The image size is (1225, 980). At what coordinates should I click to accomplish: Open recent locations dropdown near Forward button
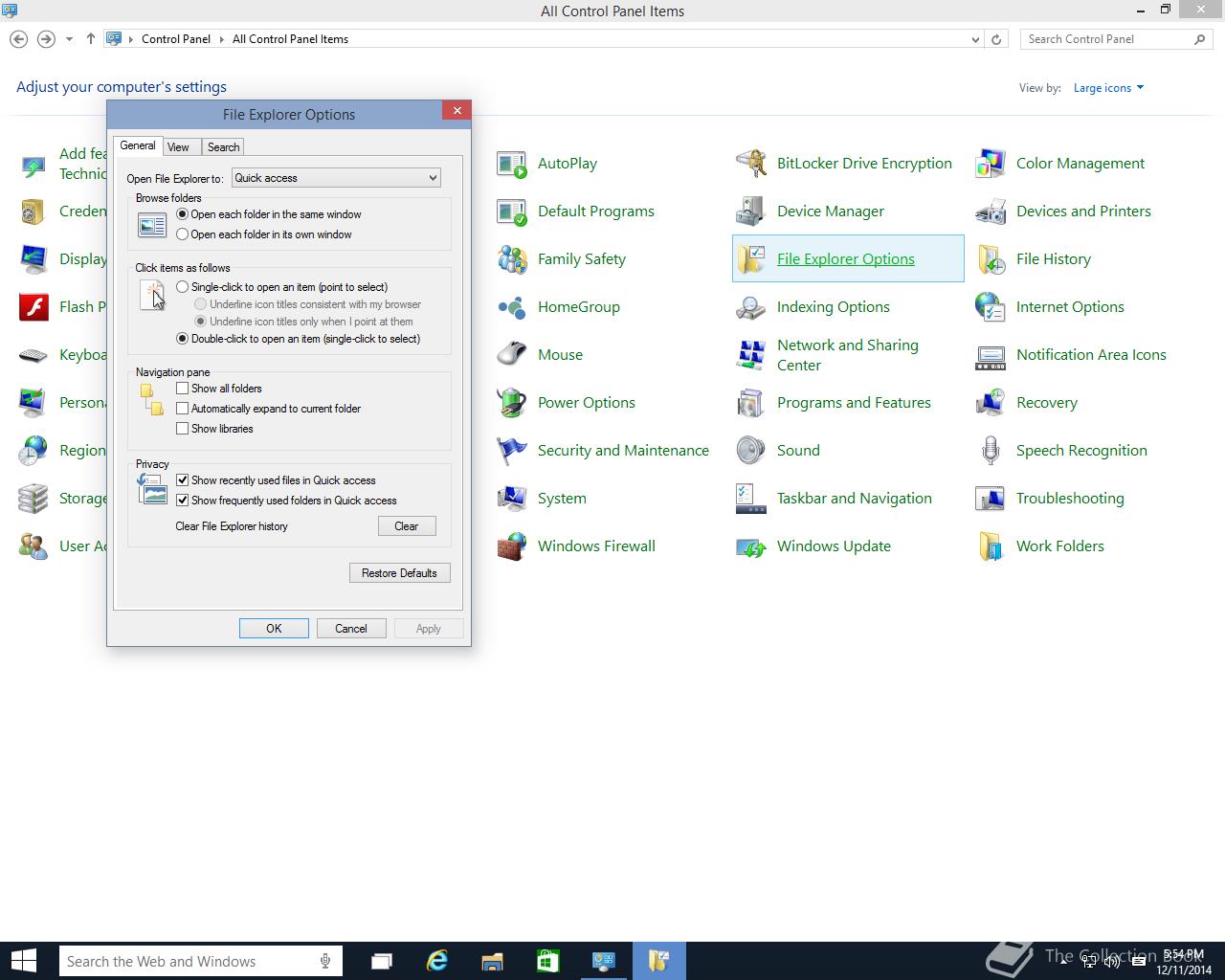[x=69, y=39]
